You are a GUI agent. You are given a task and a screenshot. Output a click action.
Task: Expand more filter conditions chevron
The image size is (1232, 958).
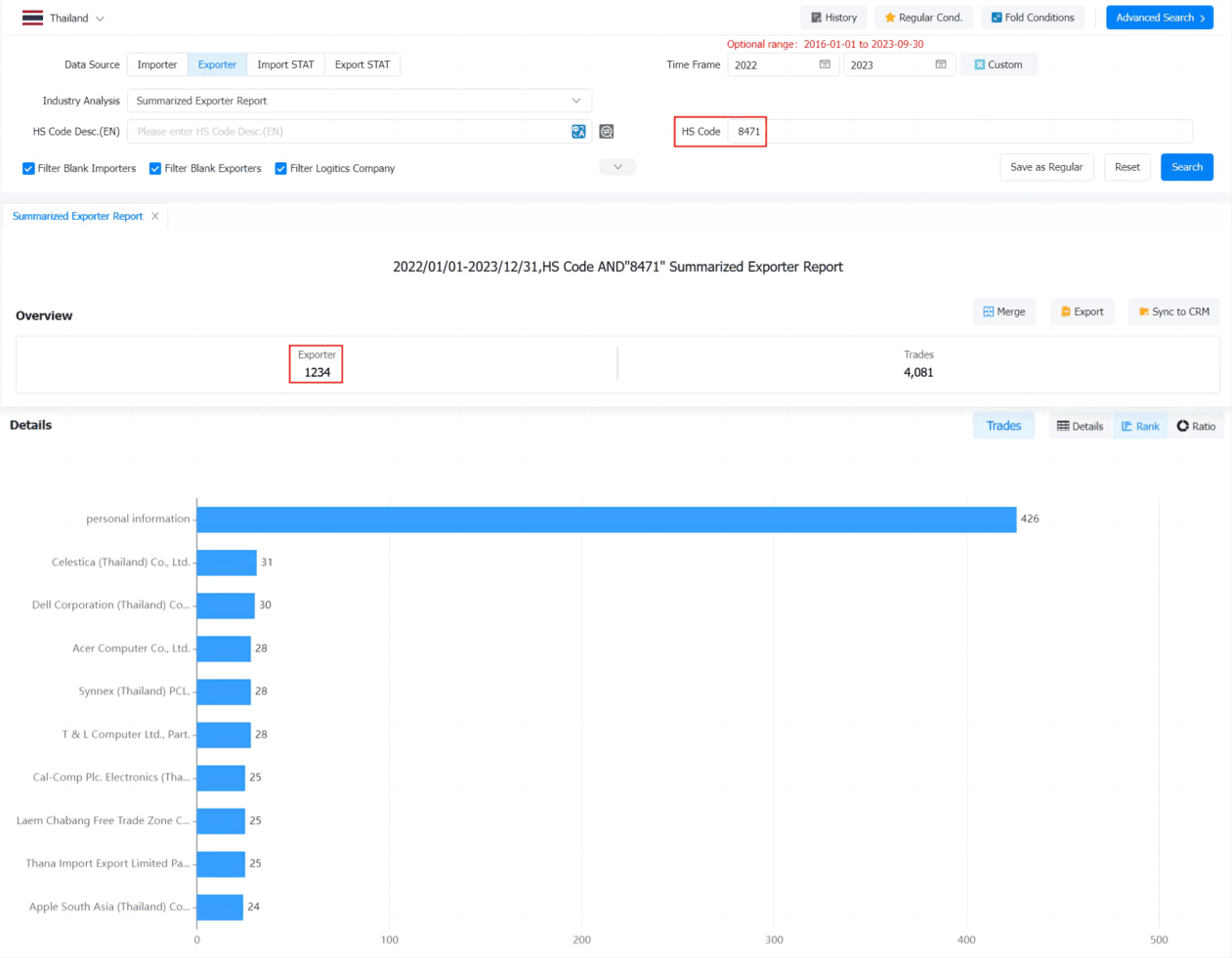pos(617,167)
